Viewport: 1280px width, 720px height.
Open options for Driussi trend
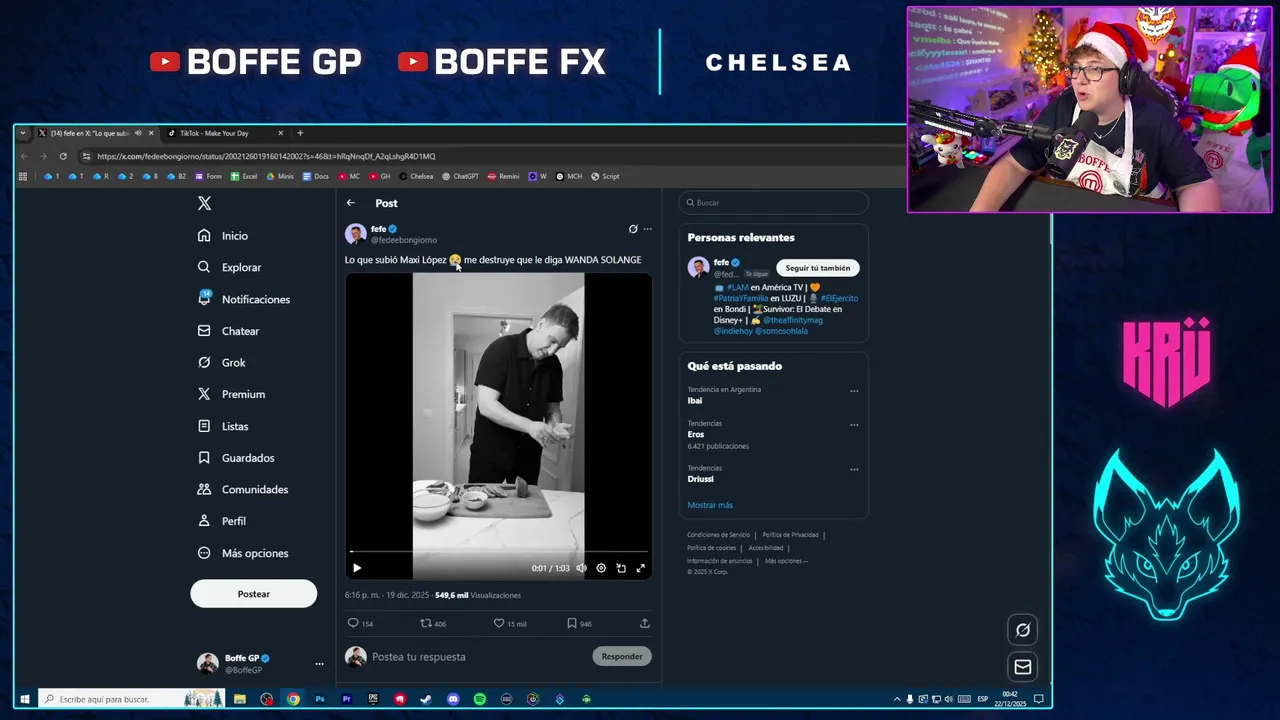[854, 469]
